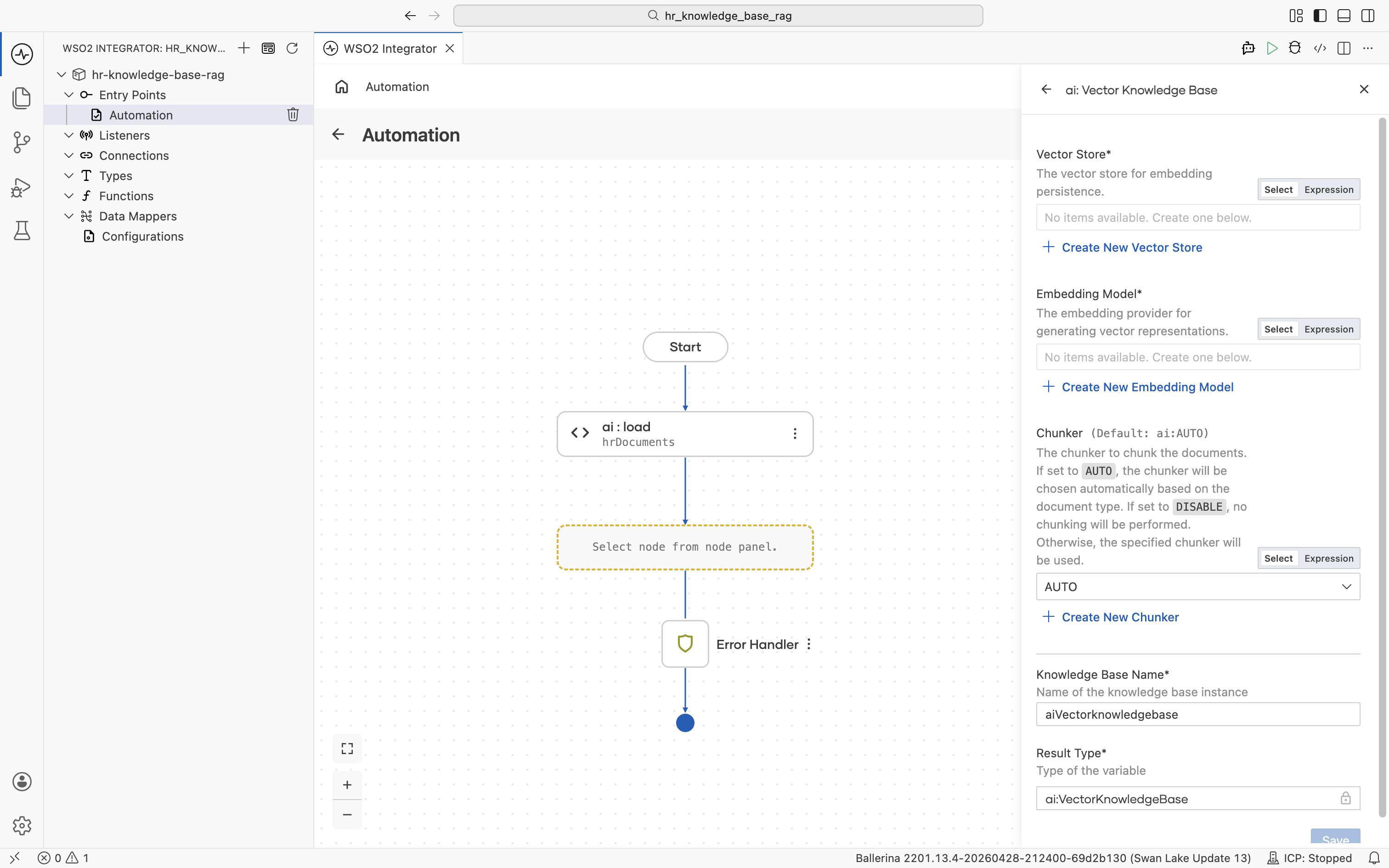The width and height of the screenshot is (1389, 868).
Task: Switch Chunker to Select mode
Action: pyautogui.click(x=1278, y=558)
